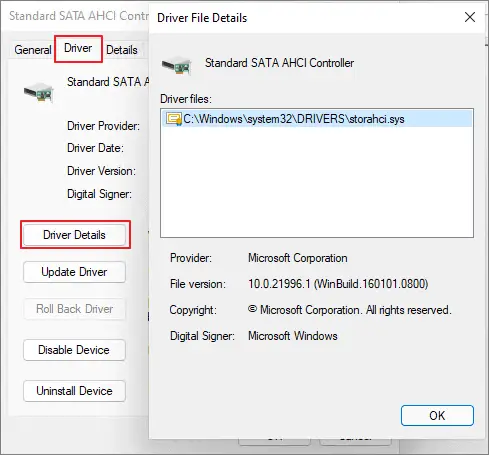Select the storahci.sys driver file row
The image size is (489, 455).
coord(317,119)
